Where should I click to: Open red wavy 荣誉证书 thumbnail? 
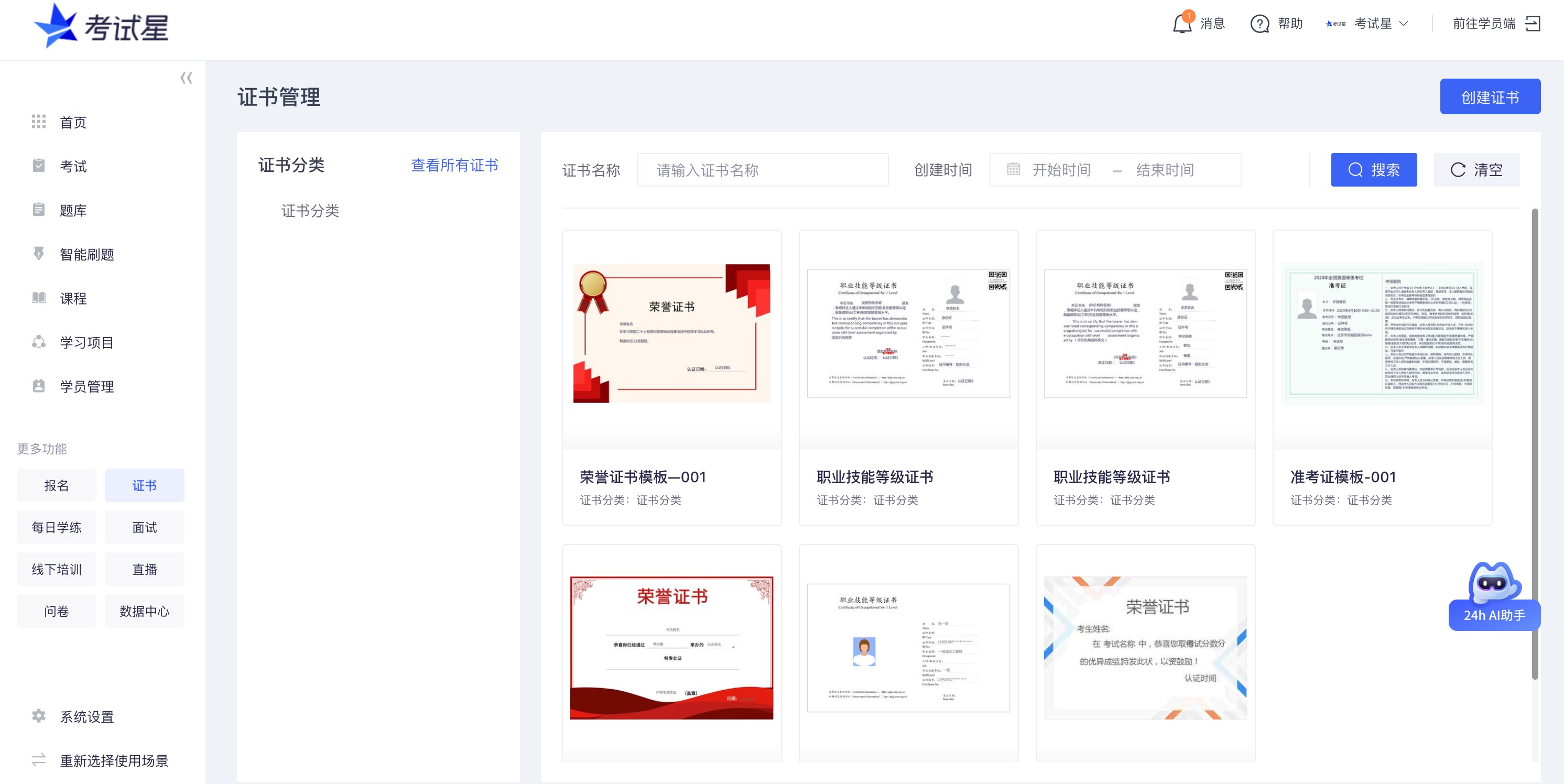tap(671, 648)
